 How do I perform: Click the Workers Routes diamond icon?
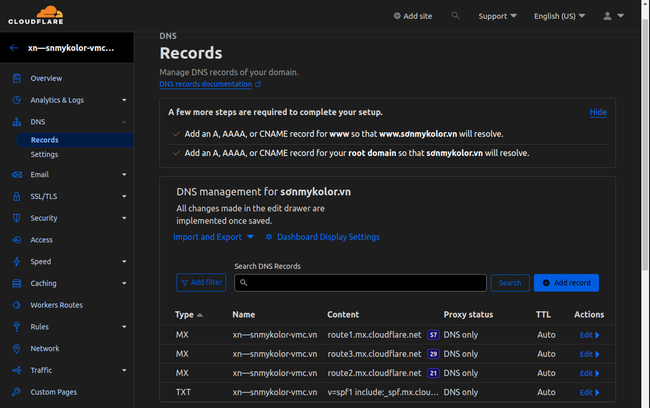17,305
